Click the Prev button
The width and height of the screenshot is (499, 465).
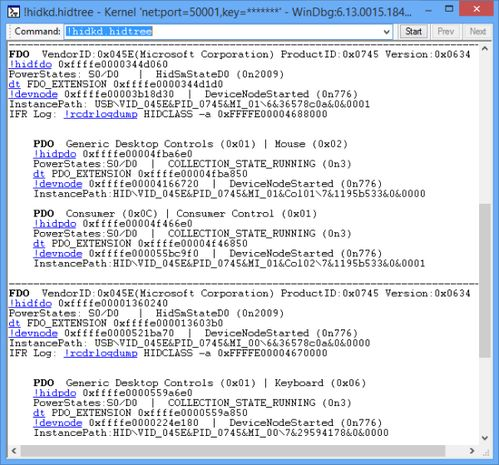click(445, 32)
